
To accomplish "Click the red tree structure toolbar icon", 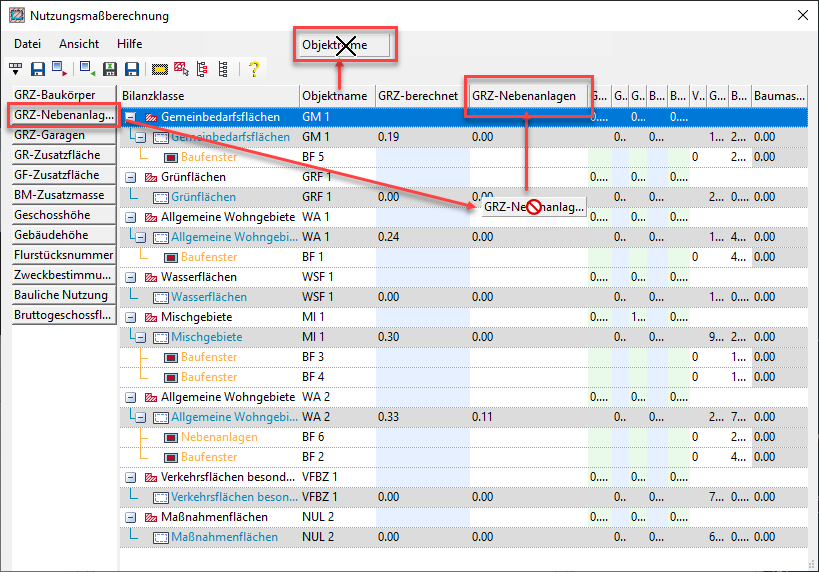I will [x=202, y=69].
